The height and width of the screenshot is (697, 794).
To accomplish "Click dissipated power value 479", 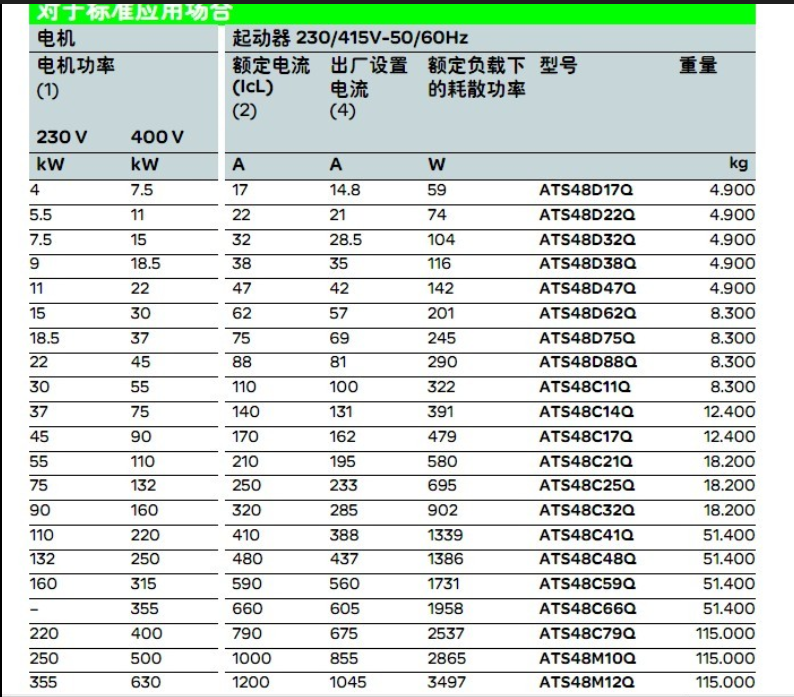I will point(442,436).
